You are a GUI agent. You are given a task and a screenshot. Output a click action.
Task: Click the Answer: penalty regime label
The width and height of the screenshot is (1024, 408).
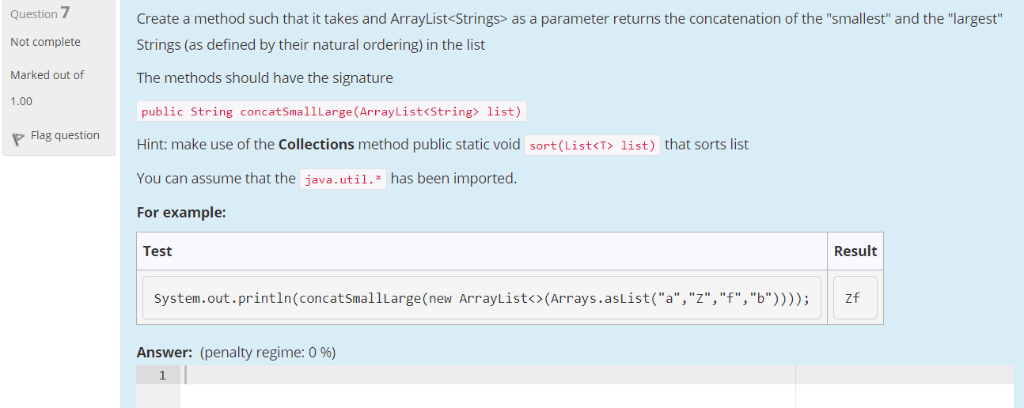pos(236,353)
